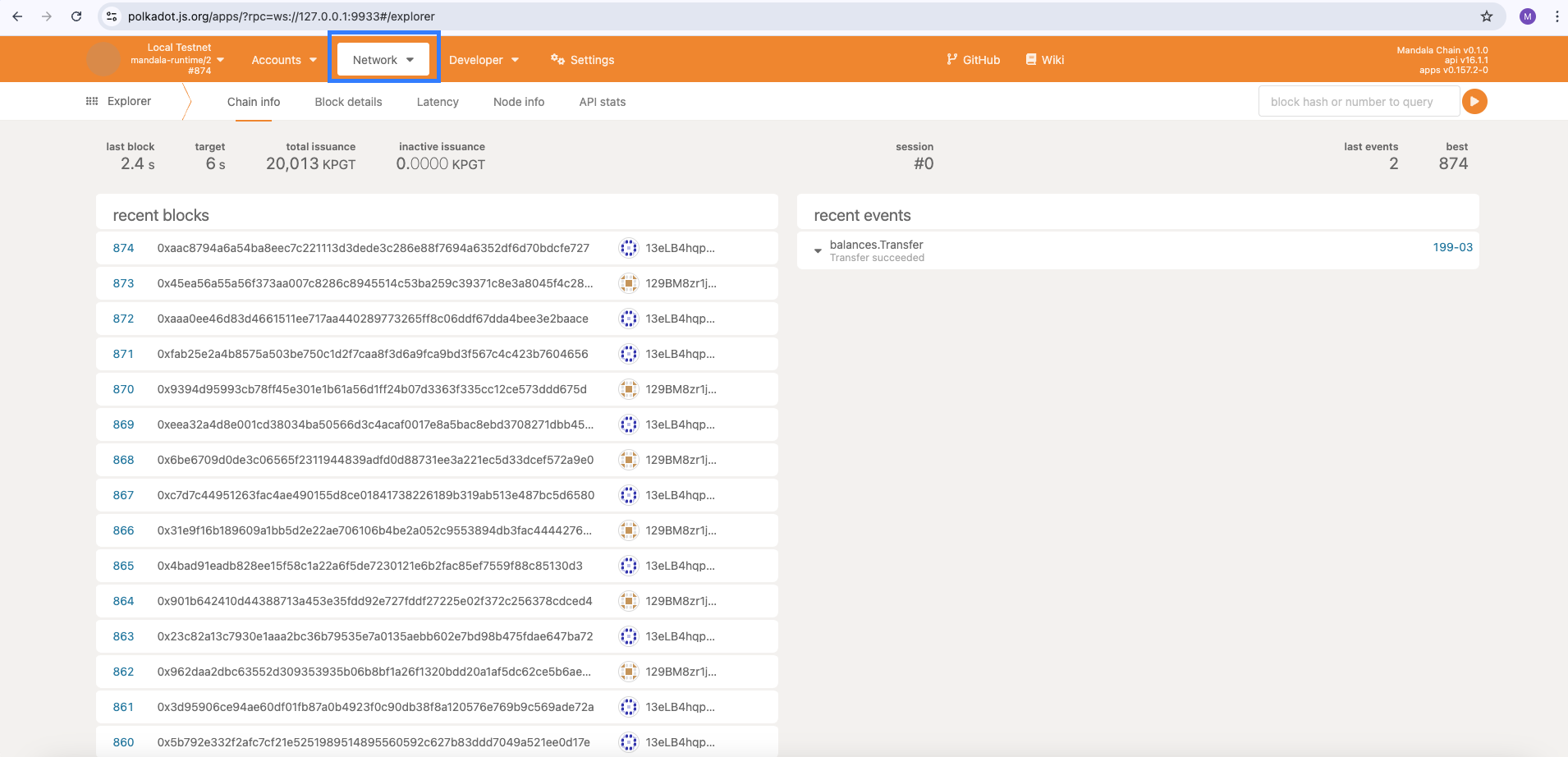
Task: Open the Developer dropdown menu
Action: click(x=484, y=60)
